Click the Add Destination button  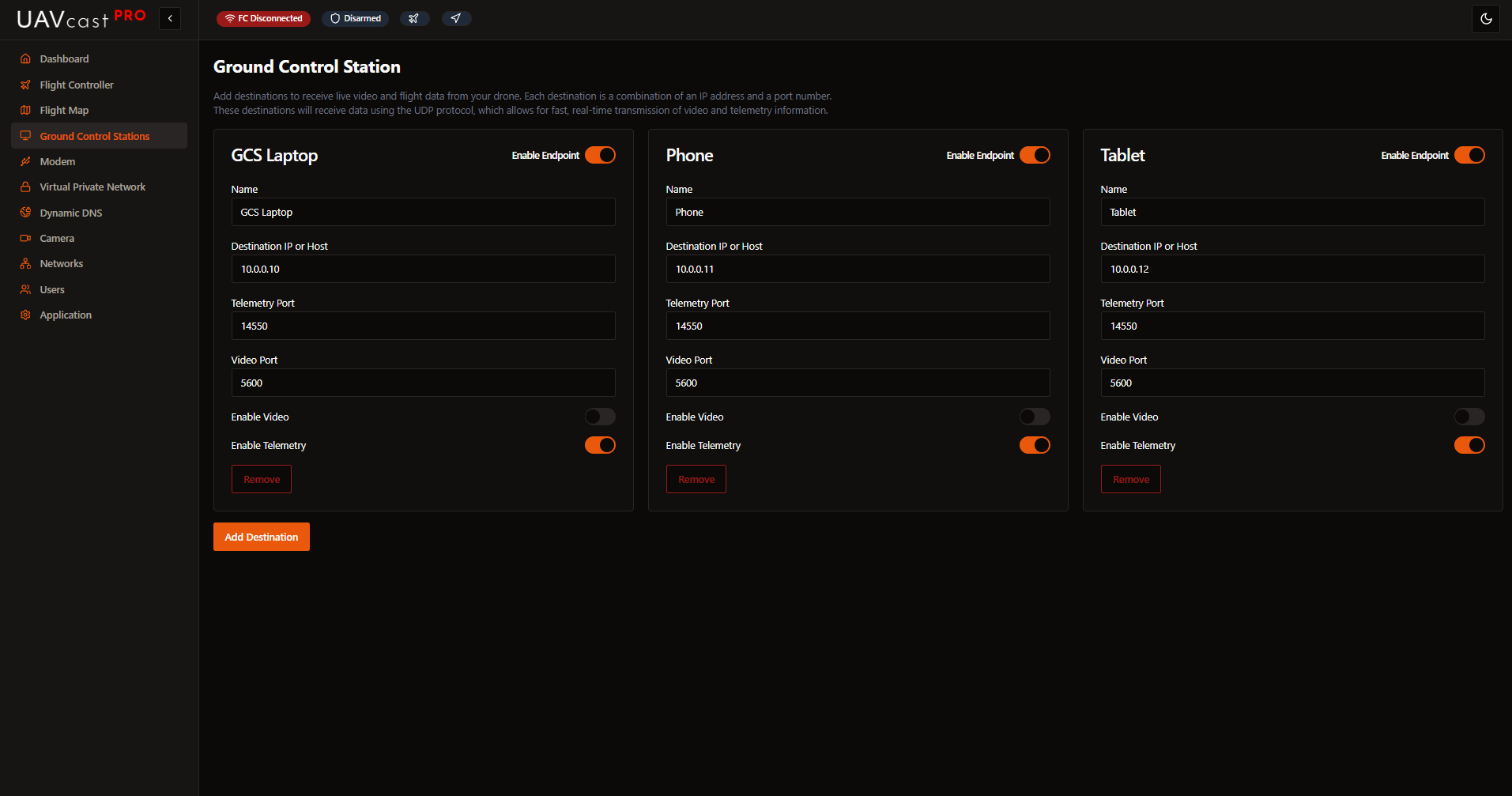click(261, 537)
